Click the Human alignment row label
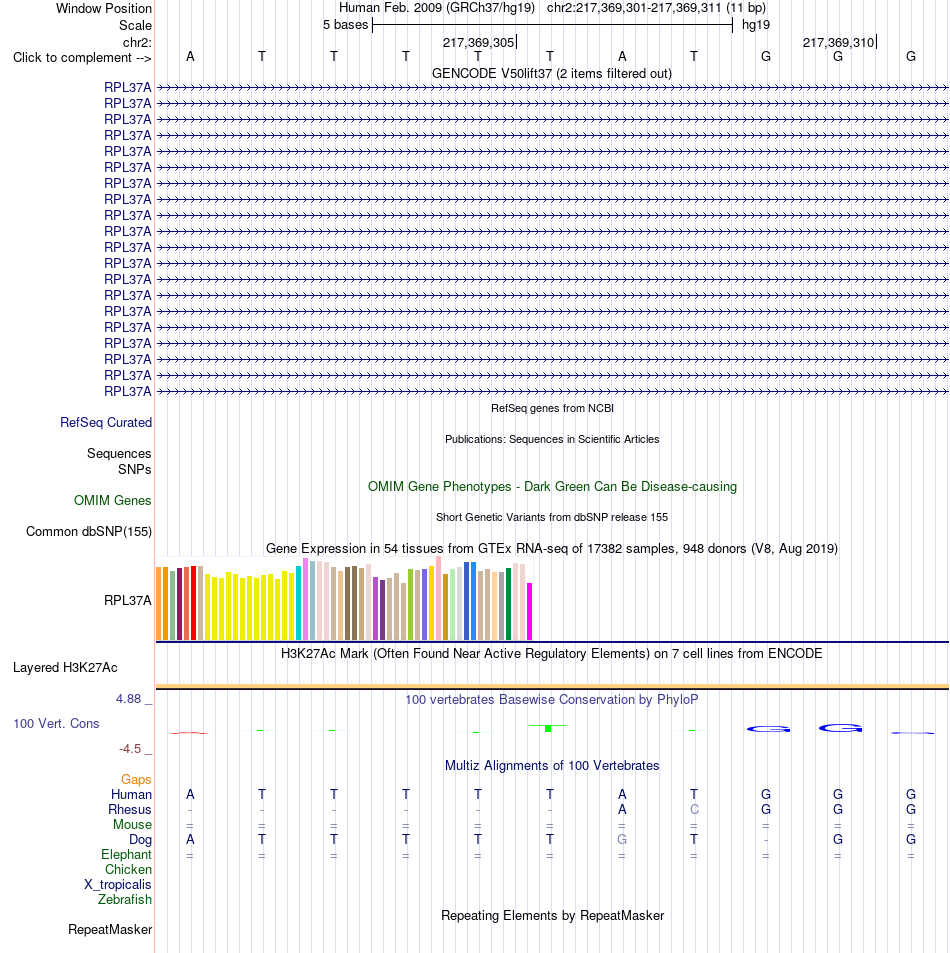This screenshot has height=953, width=950. [x=131, y=794]
